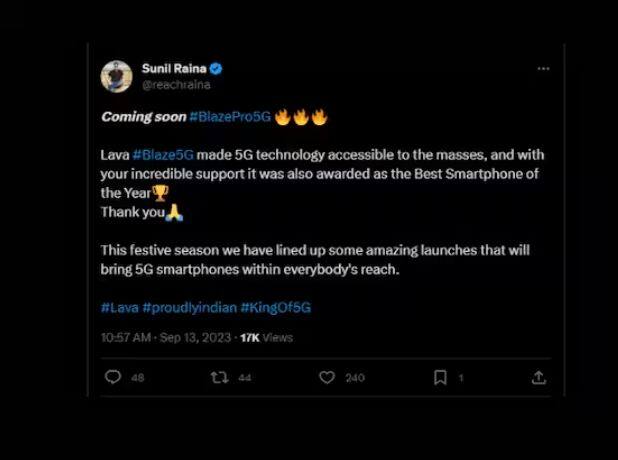Click the reply speech bubble icon
This screenshot has height=460, width=618.
pos(113,377)
